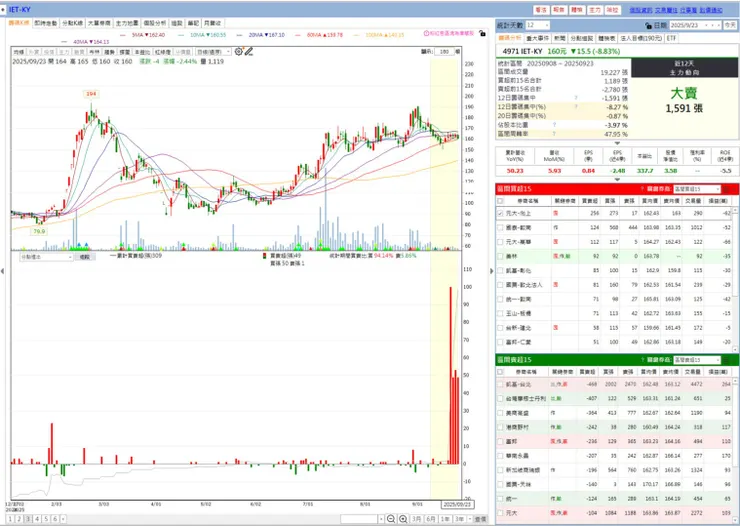Tick the header checkbox of the sell table
Viewport: 740px width, 526px height.
(500, 372)
